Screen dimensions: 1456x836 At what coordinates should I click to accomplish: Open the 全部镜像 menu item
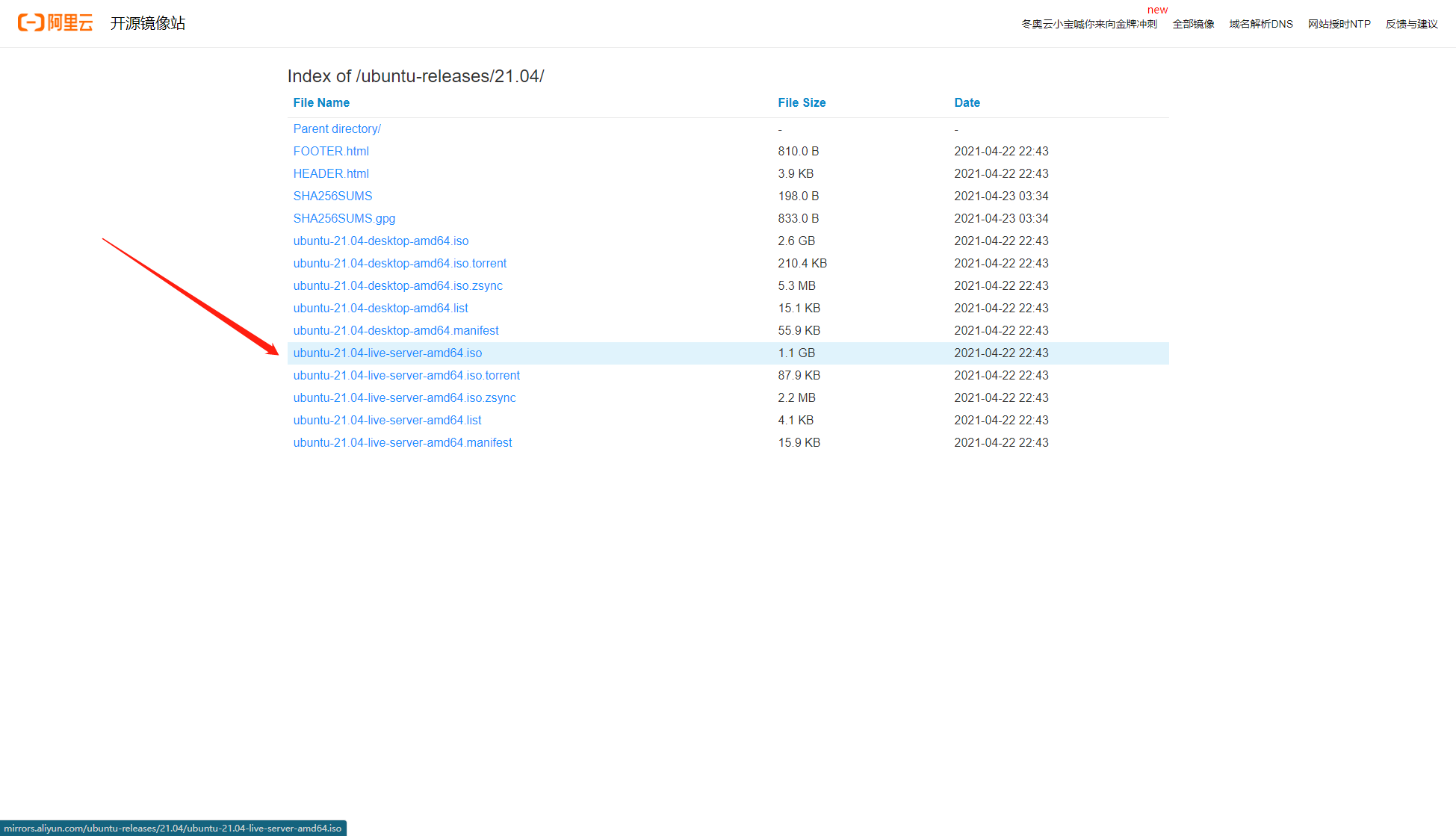click(1193, 24)
